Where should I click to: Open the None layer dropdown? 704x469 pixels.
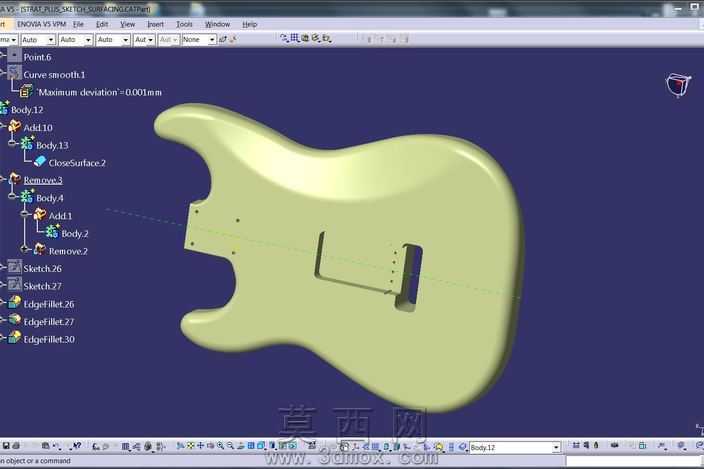212,40
